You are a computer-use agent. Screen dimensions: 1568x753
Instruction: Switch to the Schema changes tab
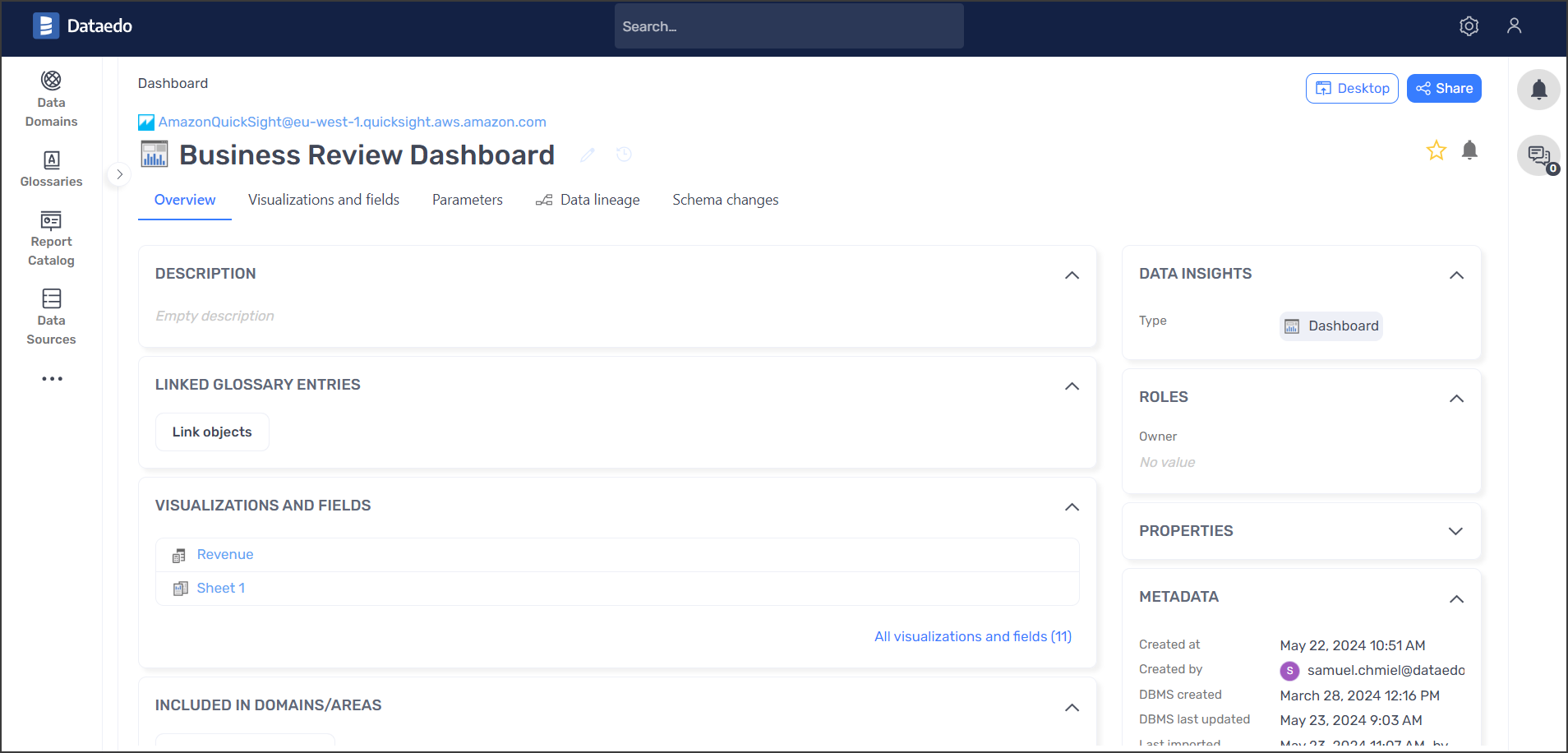726,200
